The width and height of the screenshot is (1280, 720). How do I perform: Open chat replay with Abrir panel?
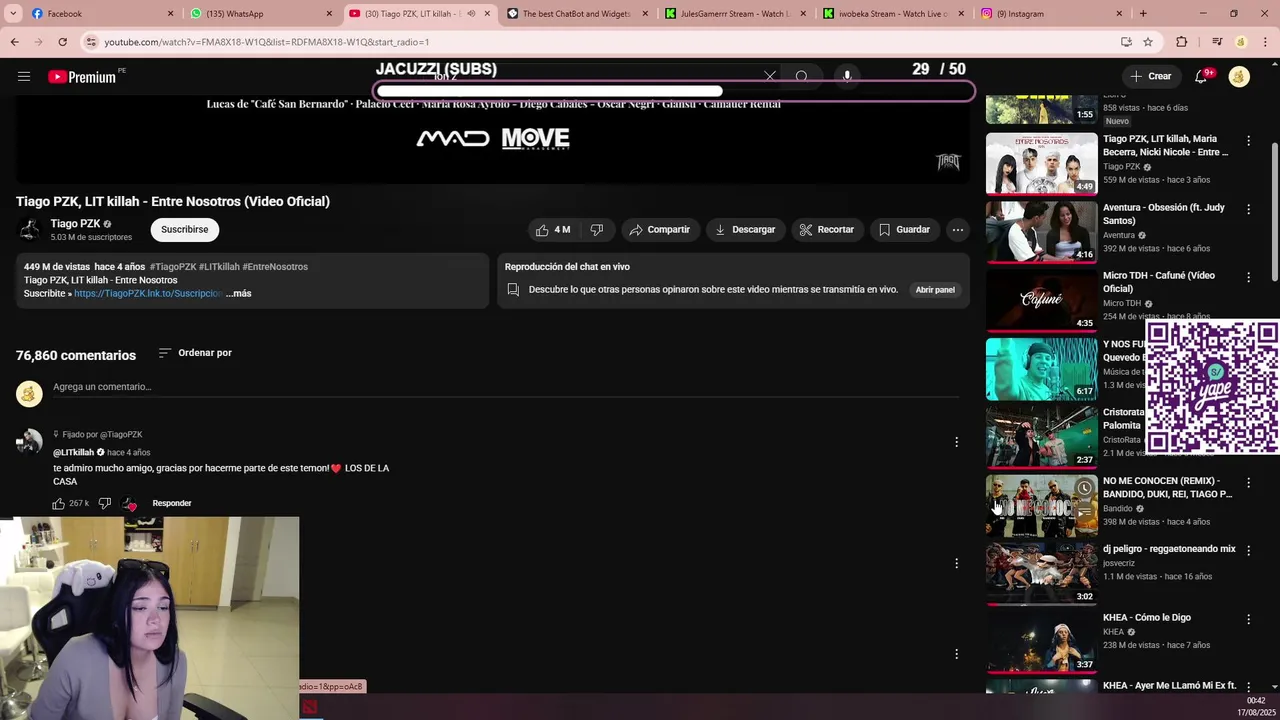[x=935, y=290]
